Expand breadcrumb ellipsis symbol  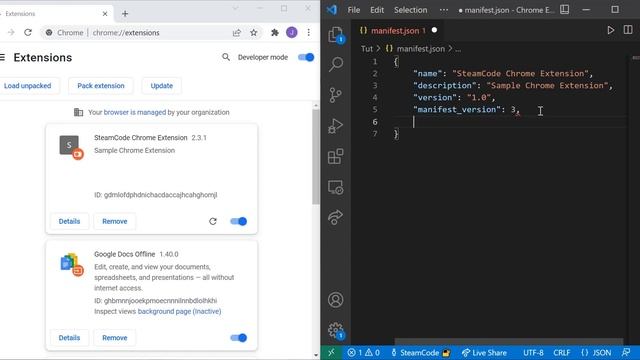pyautogui.click(x=458, y=49)
